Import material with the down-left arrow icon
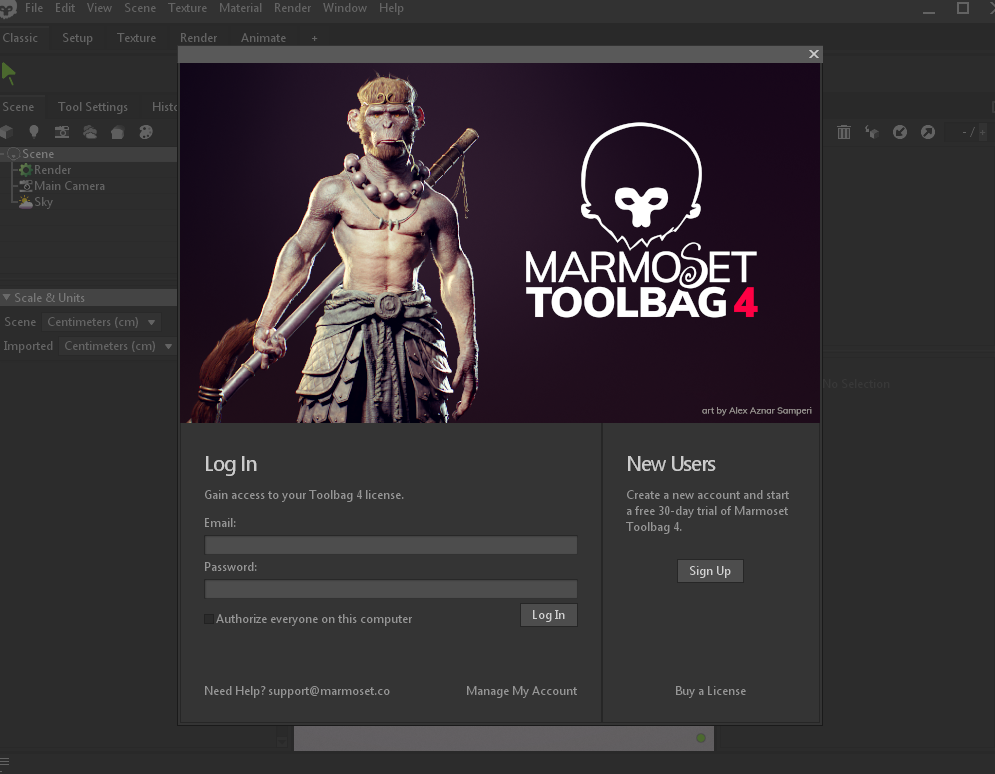 (x=900, y=132)
